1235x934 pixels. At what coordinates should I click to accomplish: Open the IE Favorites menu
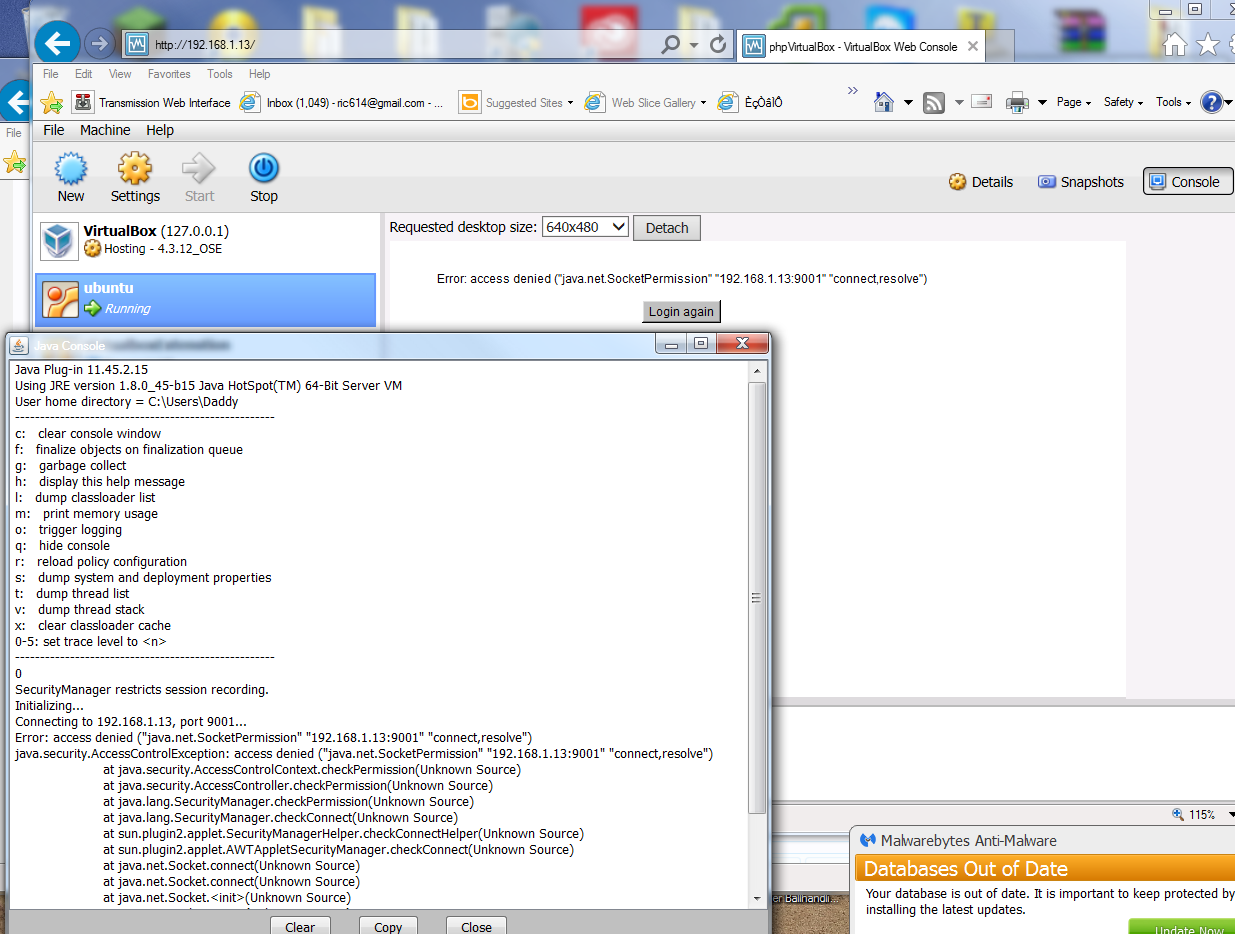(169, 74)
